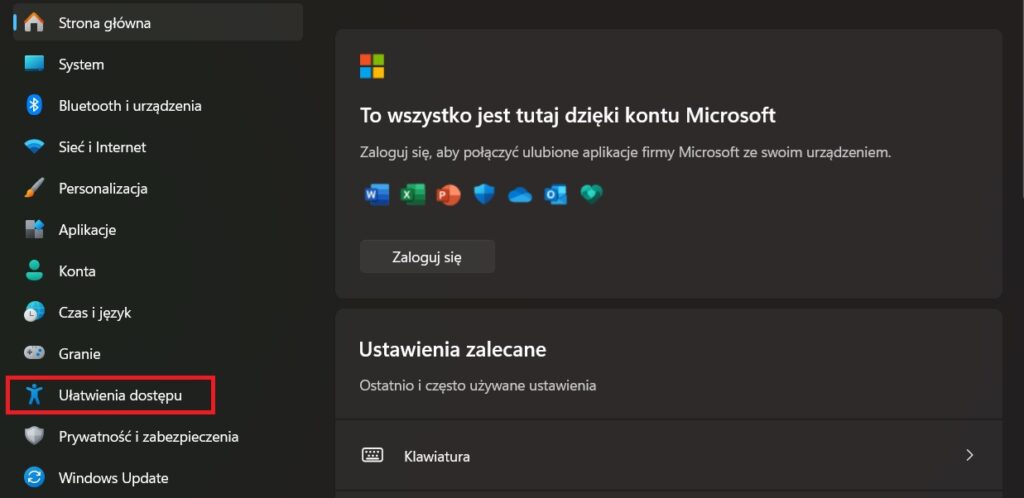Click the Microsoft Defender shield icon
Viewport: 1024px width, 498px height.
coord(484,194)
